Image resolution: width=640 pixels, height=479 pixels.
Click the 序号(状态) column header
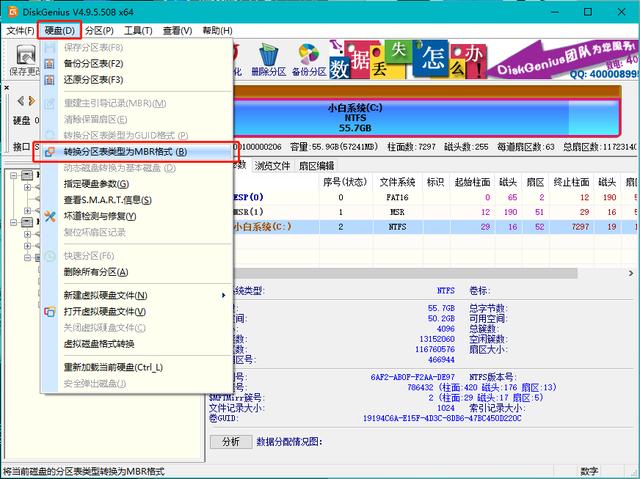[x=345, y=182]
